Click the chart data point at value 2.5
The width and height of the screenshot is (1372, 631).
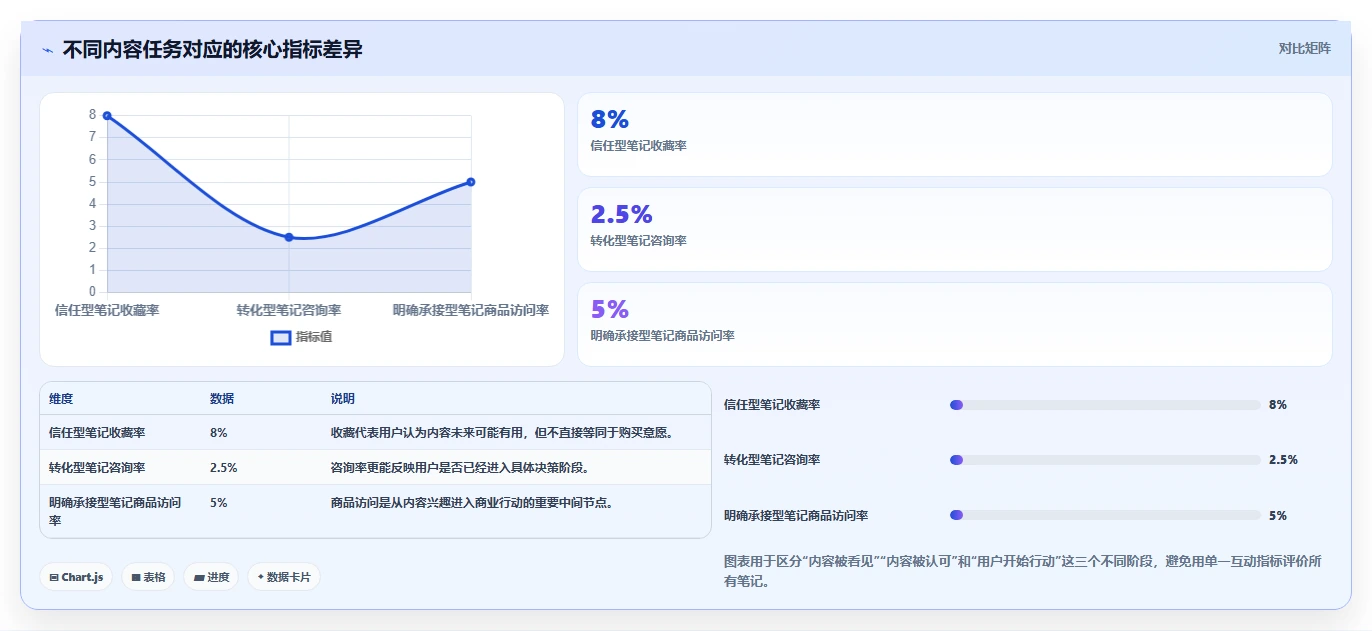tap(289, 237)
